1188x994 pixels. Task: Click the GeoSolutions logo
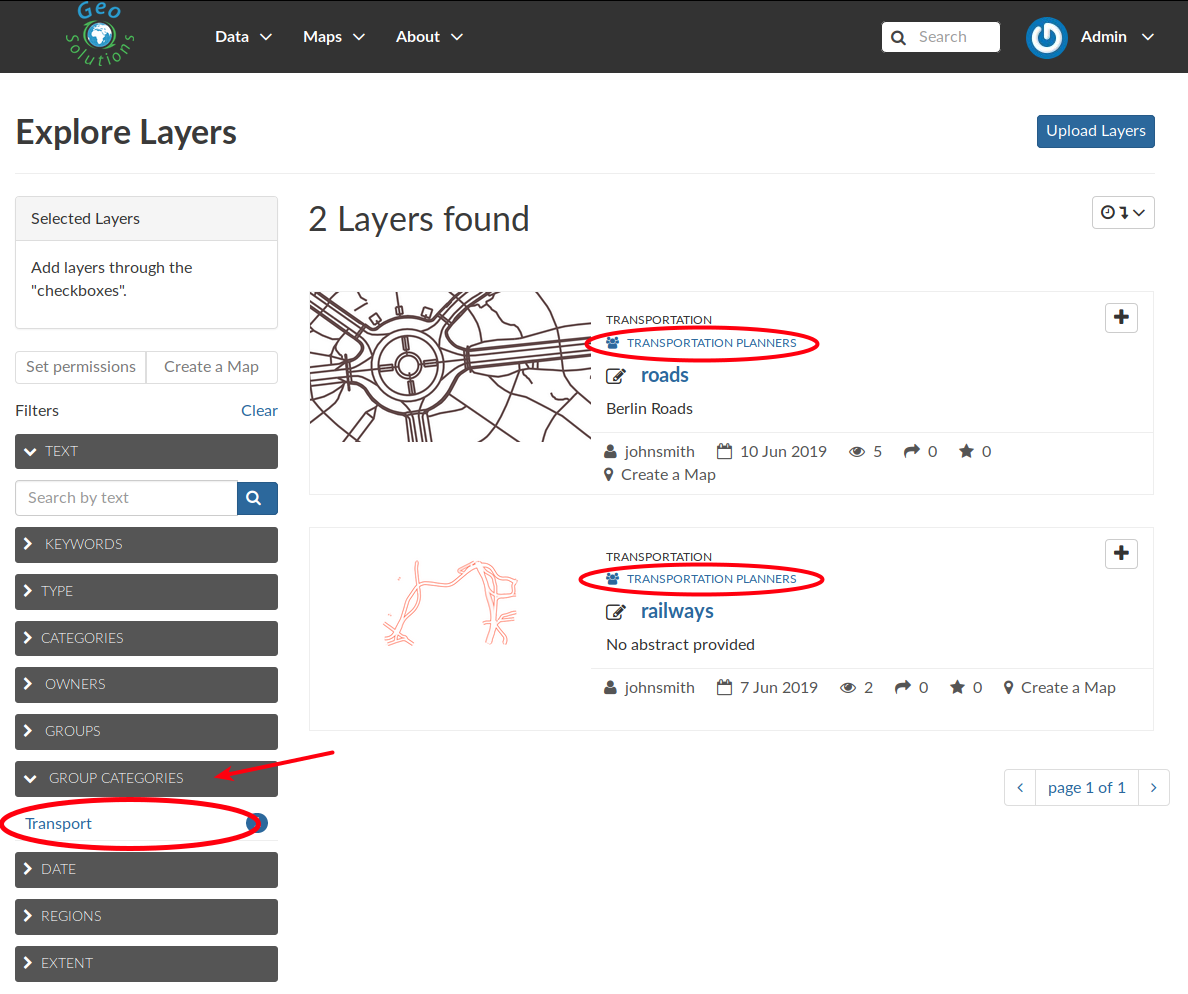click(100, 34)
